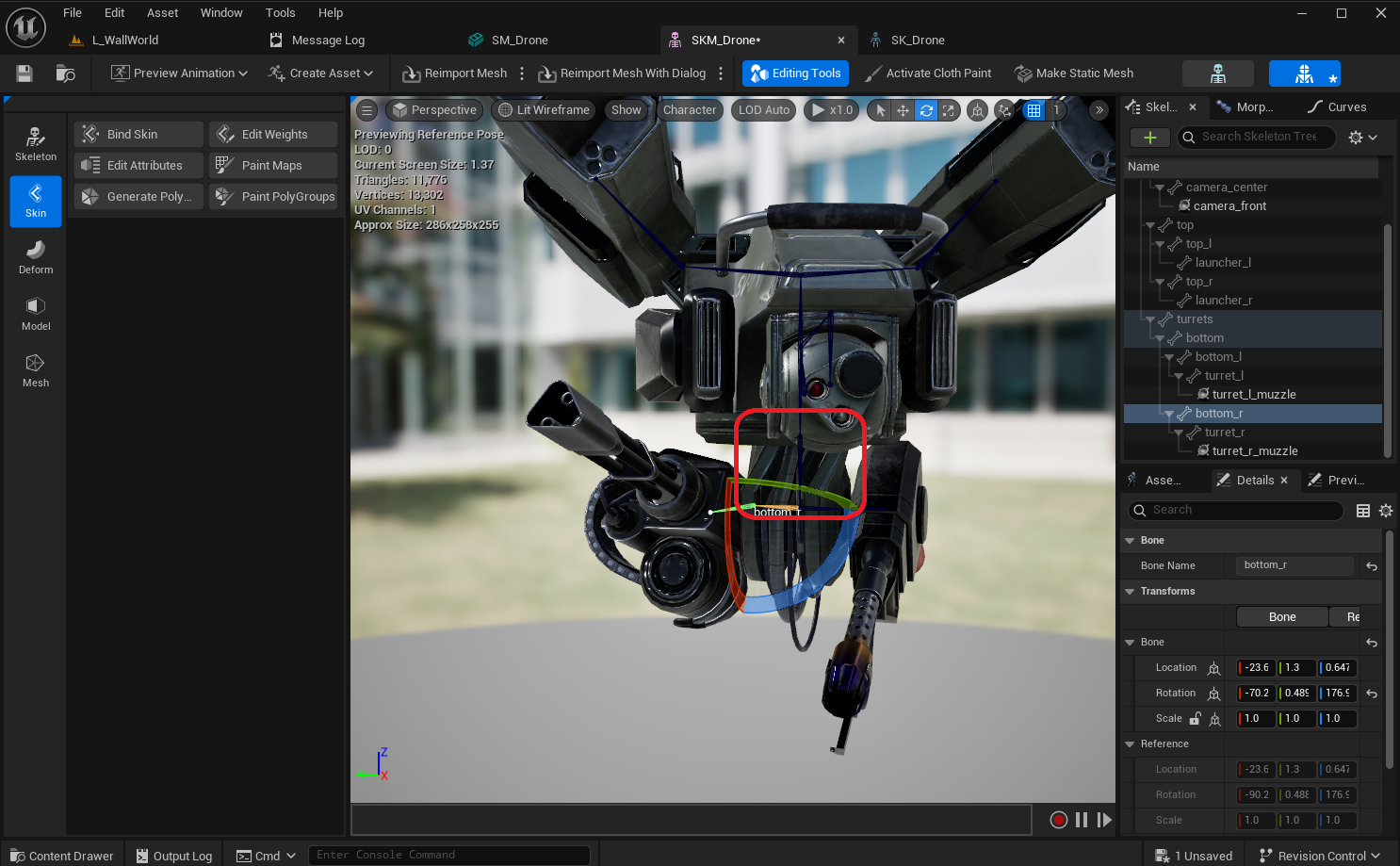Toggle the Scale lock ratio icon
The width and height of the screenshot is (1400, 866).
point(1196,719)
